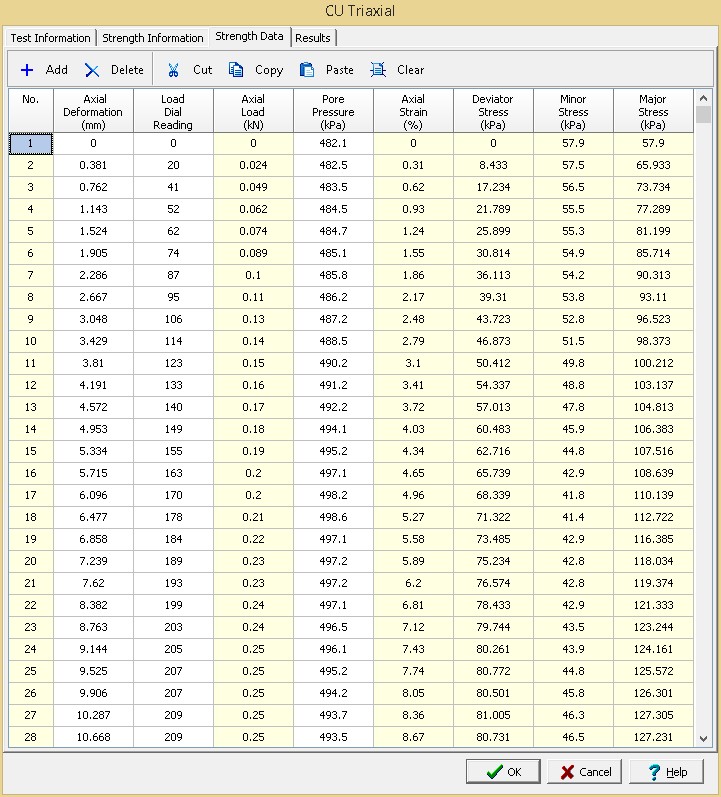Click the Paste clipboard icon
The width and height of the screenshot is (721, 797).
point(307,70)
